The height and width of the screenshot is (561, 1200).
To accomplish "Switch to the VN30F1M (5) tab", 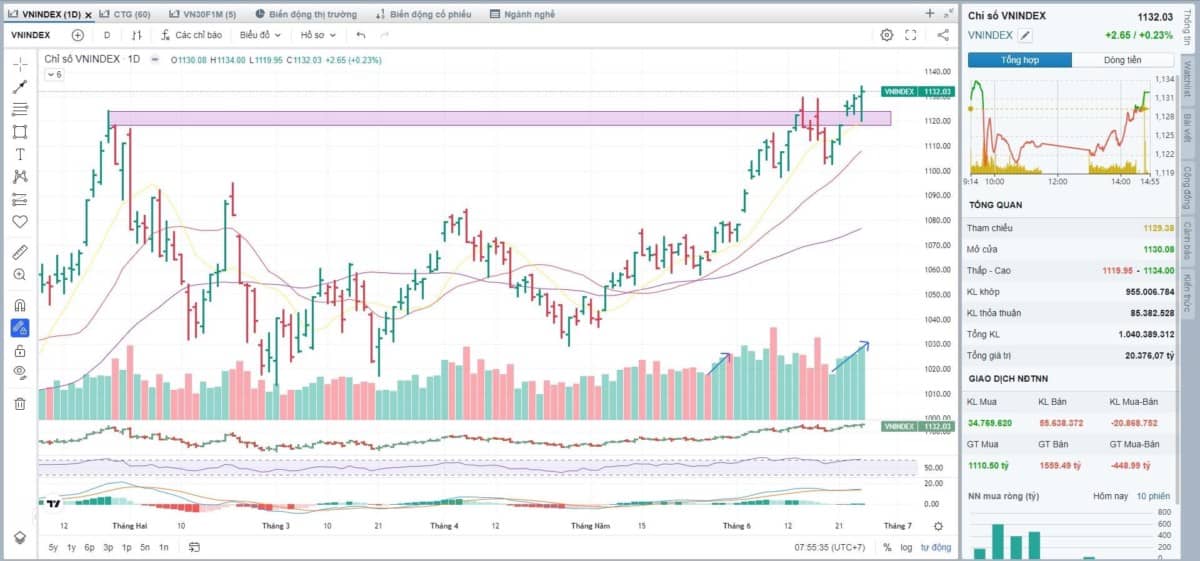I will (202, 14).
